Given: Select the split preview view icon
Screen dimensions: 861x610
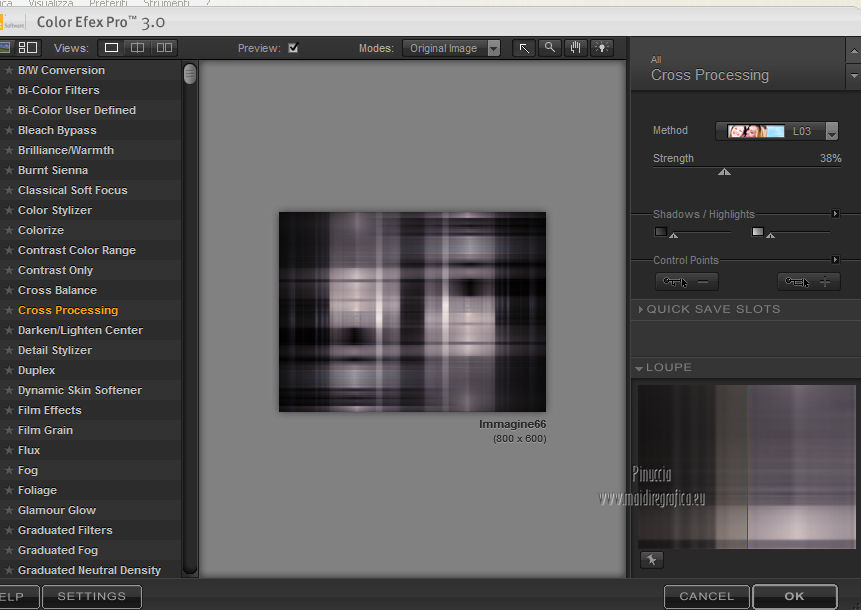Looking at the screenshot, I should tap(137, 48).
